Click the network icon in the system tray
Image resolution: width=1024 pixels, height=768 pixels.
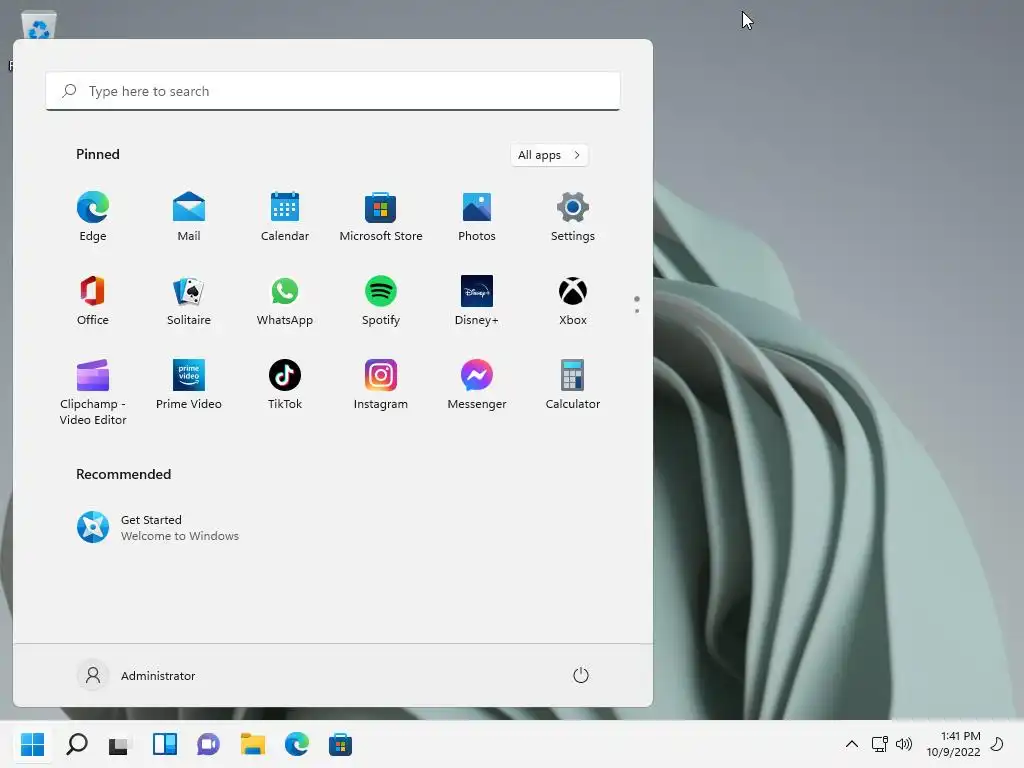[x=879, y=744]
